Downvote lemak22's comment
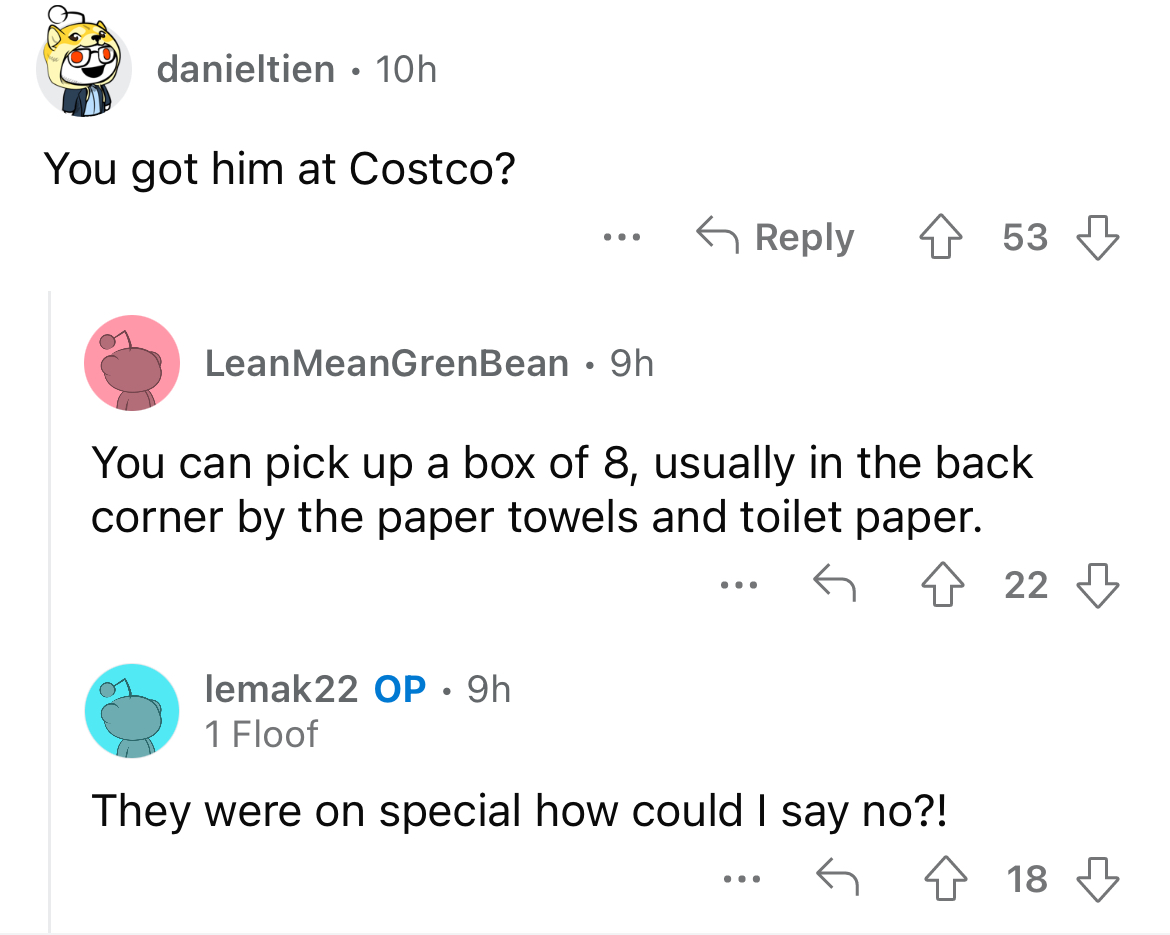Image resolution: width=1170 pixels, height=935 pixels. 1098,879
